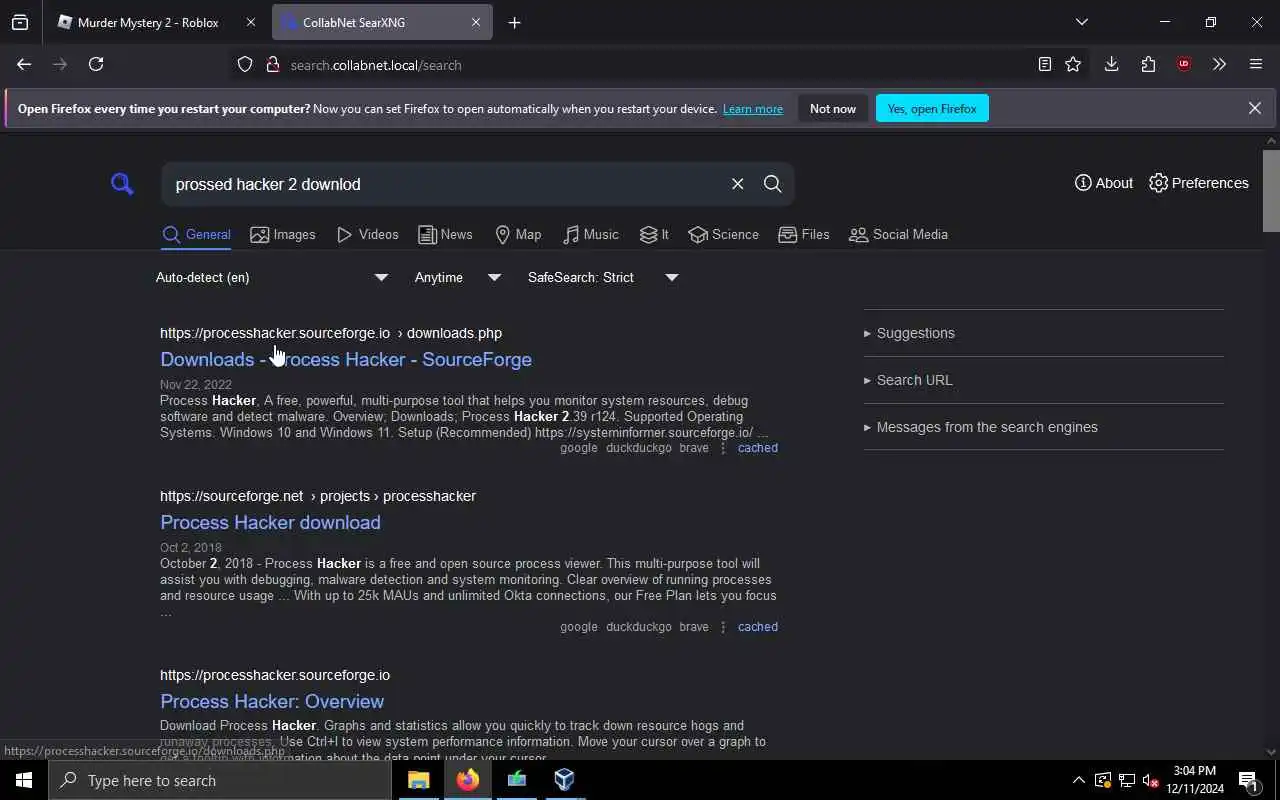
Task: Open Downloads - Process Hacker - SourceForge result
Action: click(346, 359)
